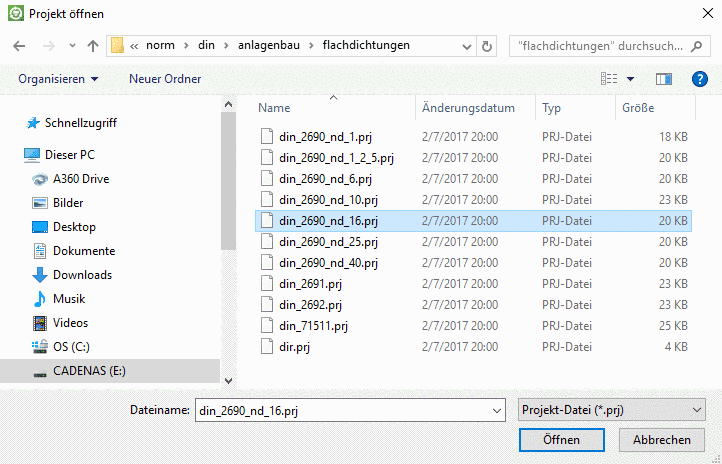Image resolution: width=722 pixels, height=464 pixels.
Task: Select file din_2690_nd_25.prj
Action: point(328,242)
